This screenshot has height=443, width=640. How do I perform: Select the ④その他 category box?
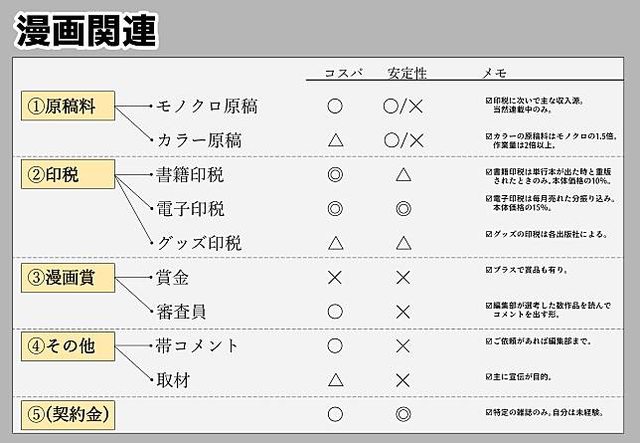(x=68, y=346)
